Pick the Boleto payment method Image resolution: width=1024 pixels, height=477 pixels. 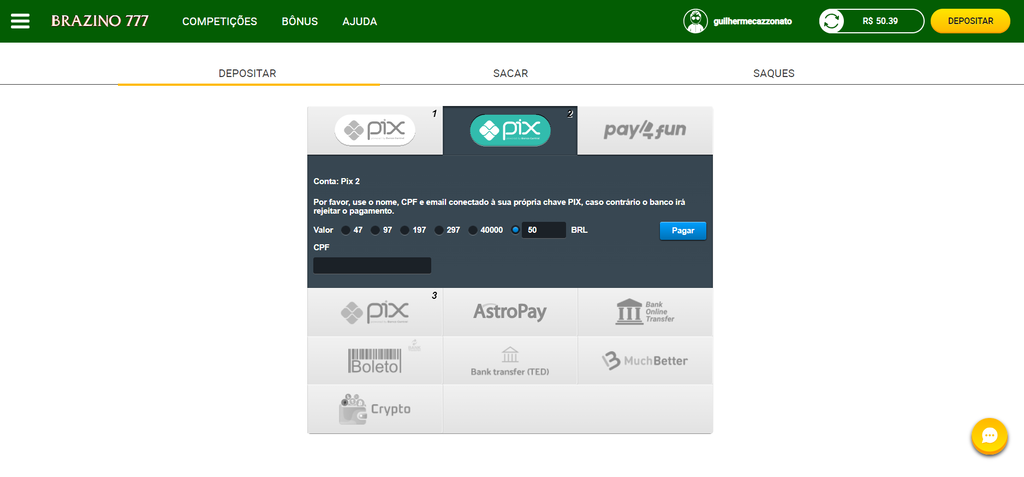pos(375,361)
